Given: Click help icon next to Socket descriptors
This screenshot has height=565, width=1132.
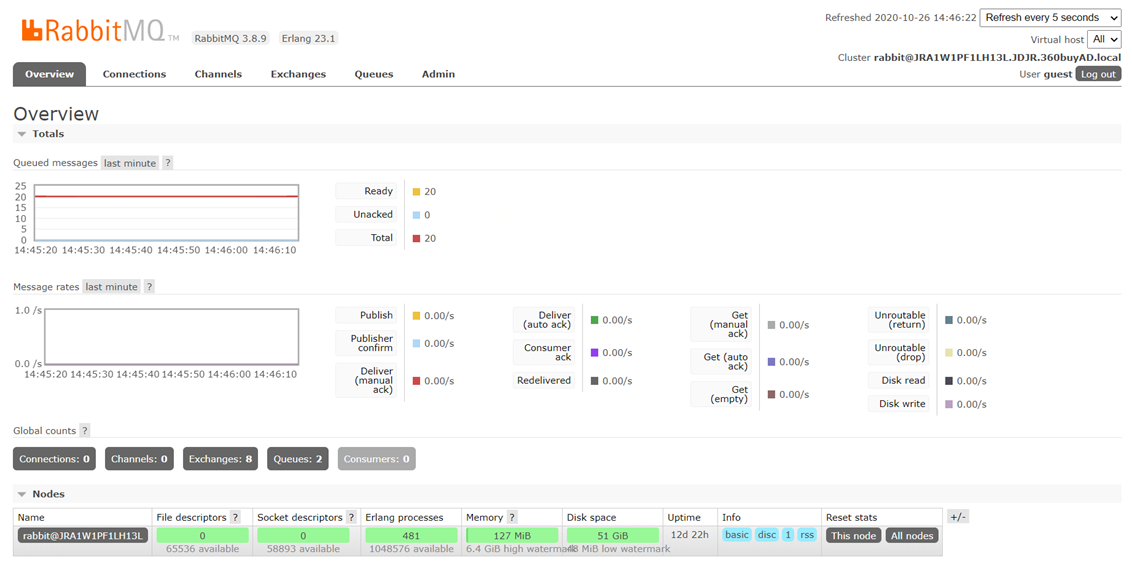Looking at the screenshot, I should click(351, 517).
